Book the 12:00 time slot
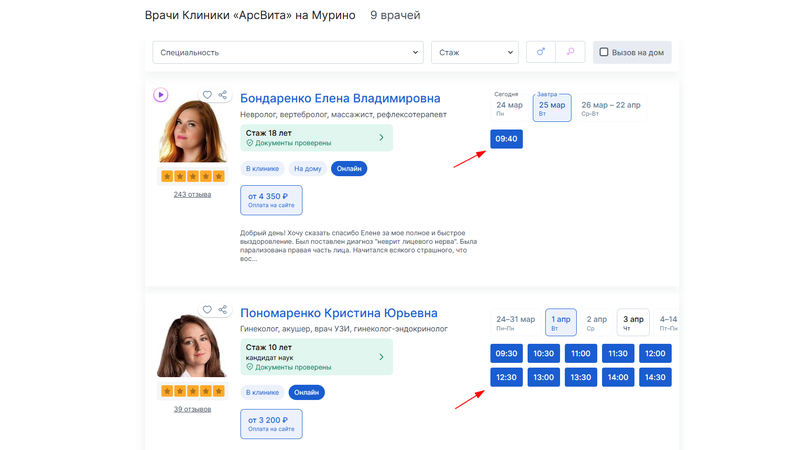 pos(655,353)
